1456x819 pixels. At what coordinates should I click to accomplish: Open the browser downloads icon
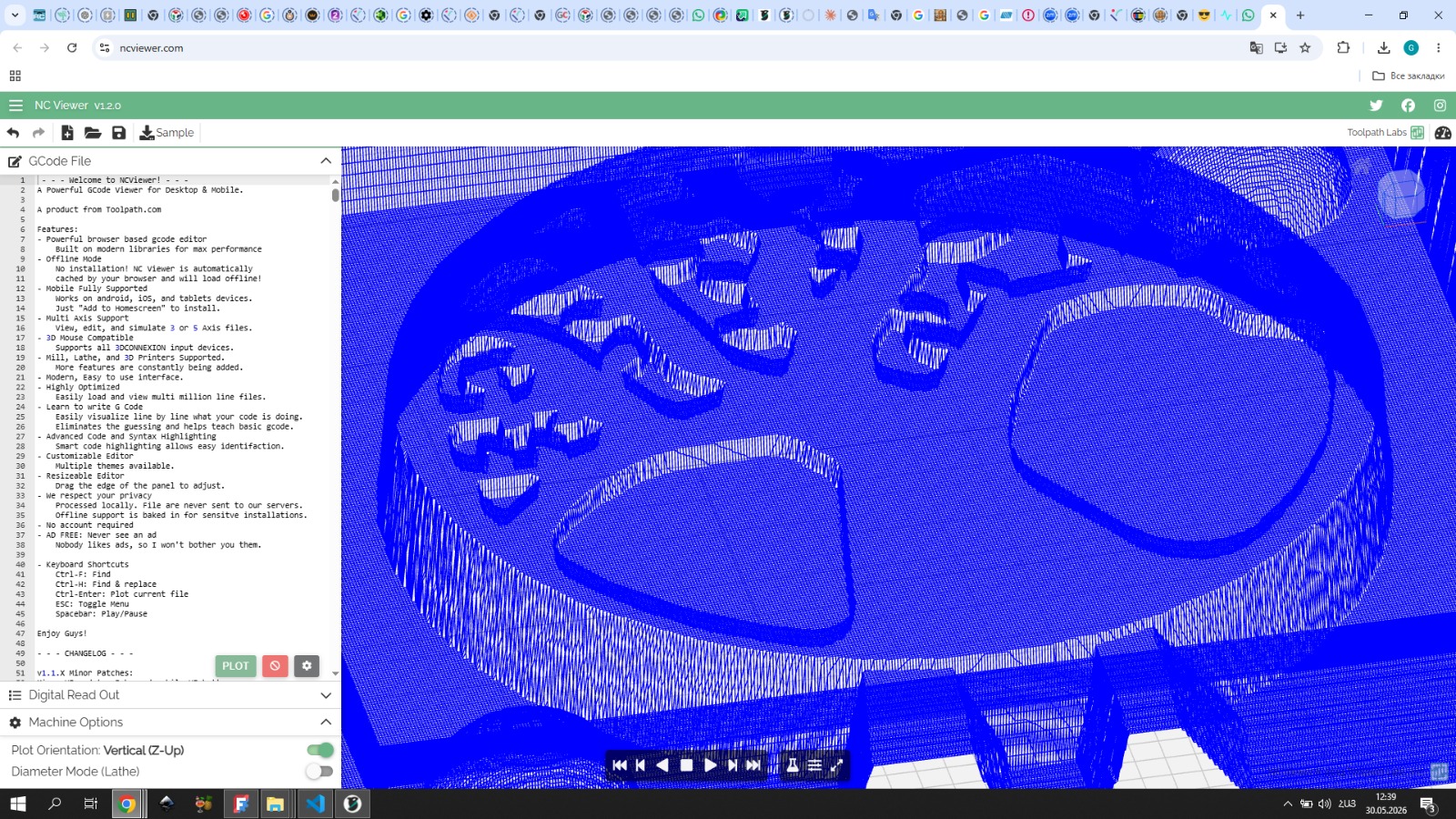(1383, 48)
